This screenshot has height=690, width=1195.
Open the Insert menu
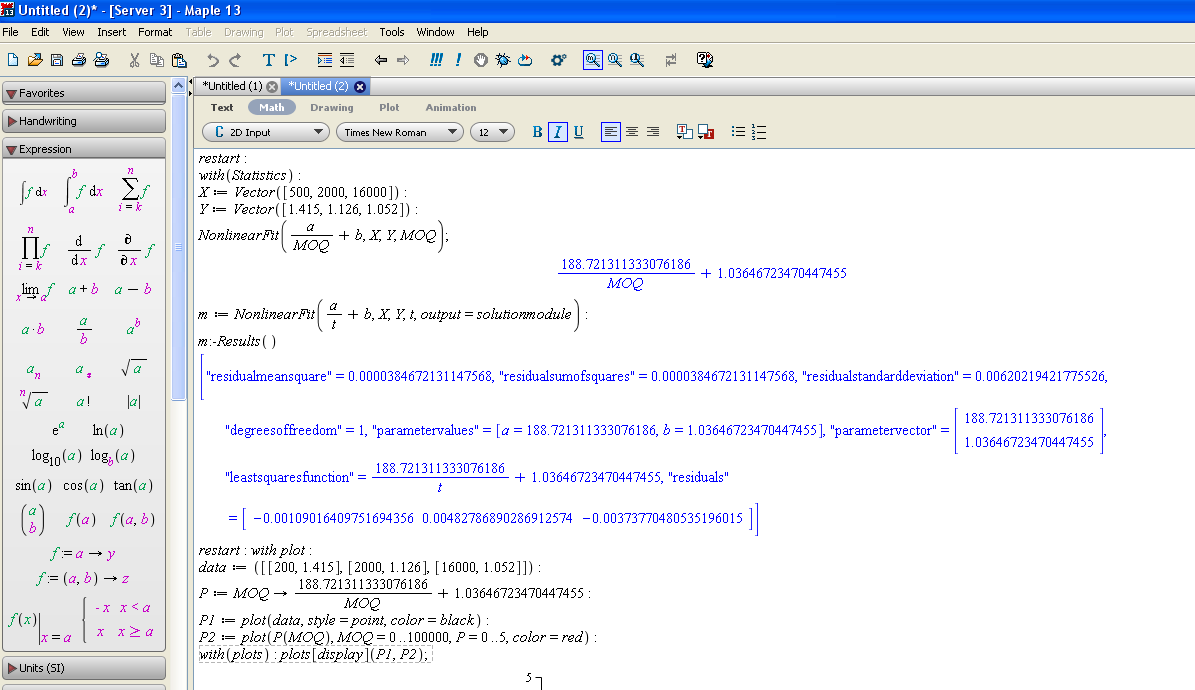point(111,32)
